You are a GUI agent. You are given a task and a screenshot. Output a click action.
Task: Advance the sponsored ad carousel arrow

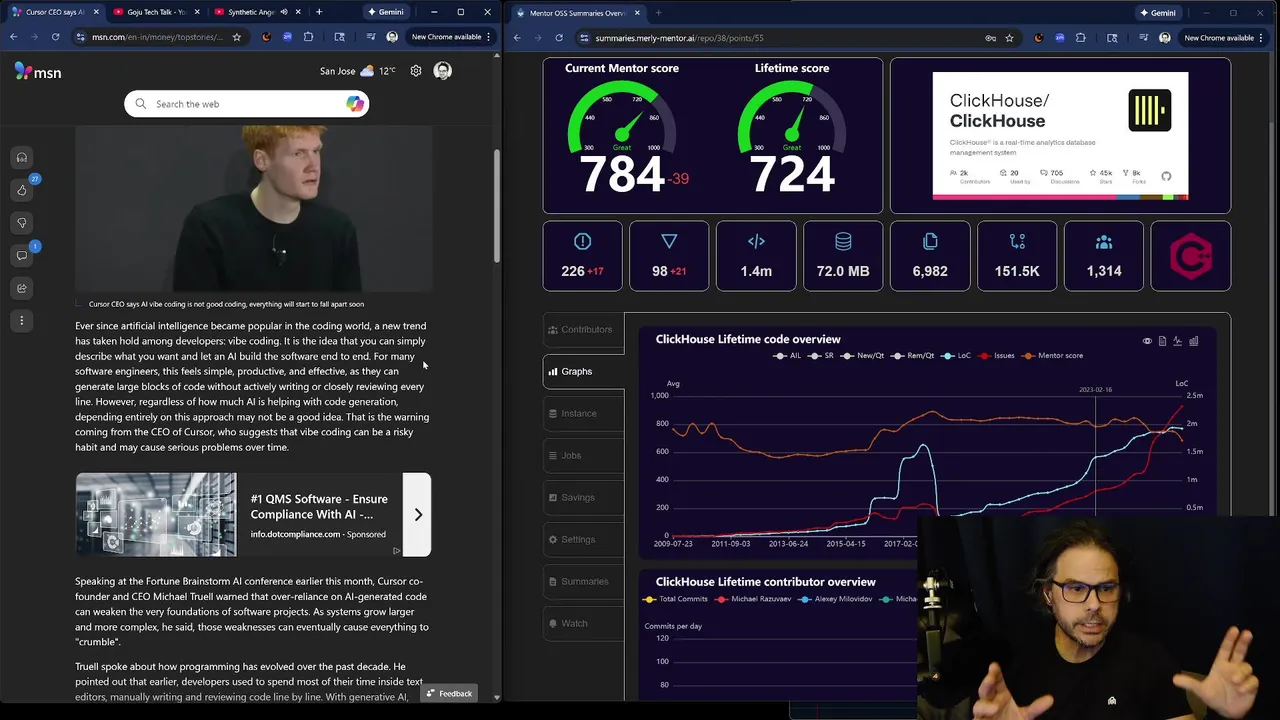click(418, 515)
